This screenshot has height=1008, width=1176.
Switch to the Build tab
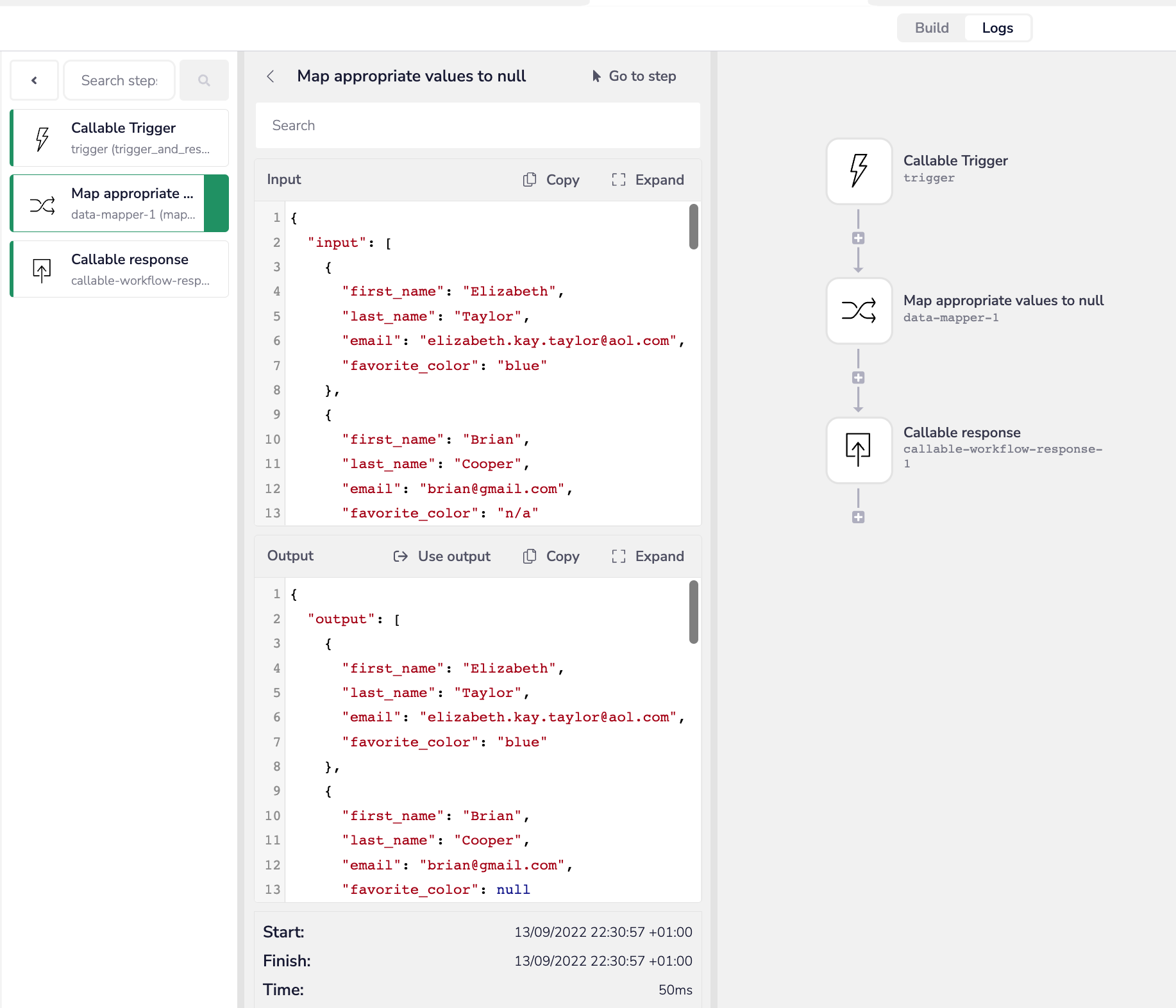(x=931, y=28)
